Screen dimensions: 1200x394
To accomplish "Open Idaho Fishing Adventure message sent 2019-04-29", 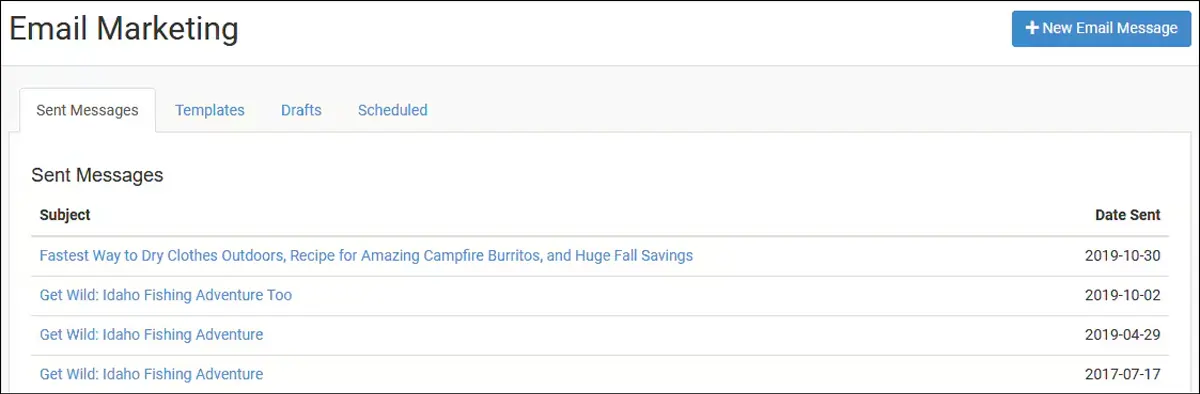I will click(x=151, y=334).
